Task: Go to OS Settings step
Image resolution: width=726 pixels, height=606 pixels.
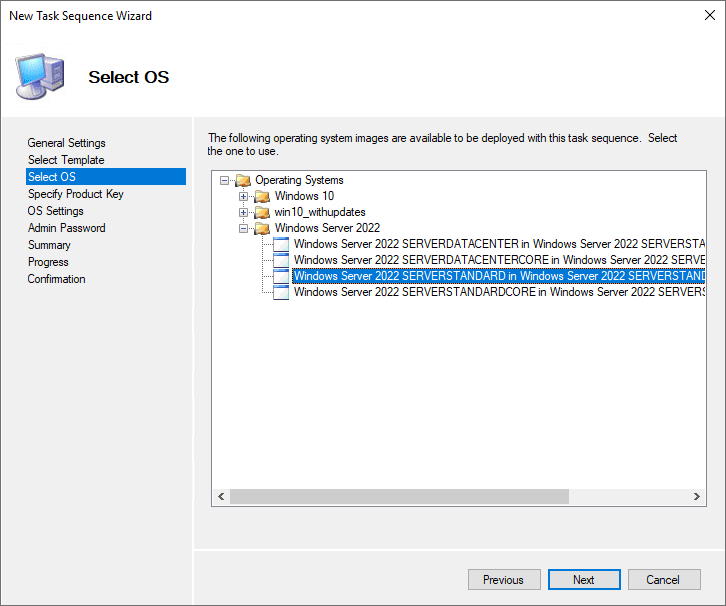Action: pyautogui.click(x=56, y=211)
